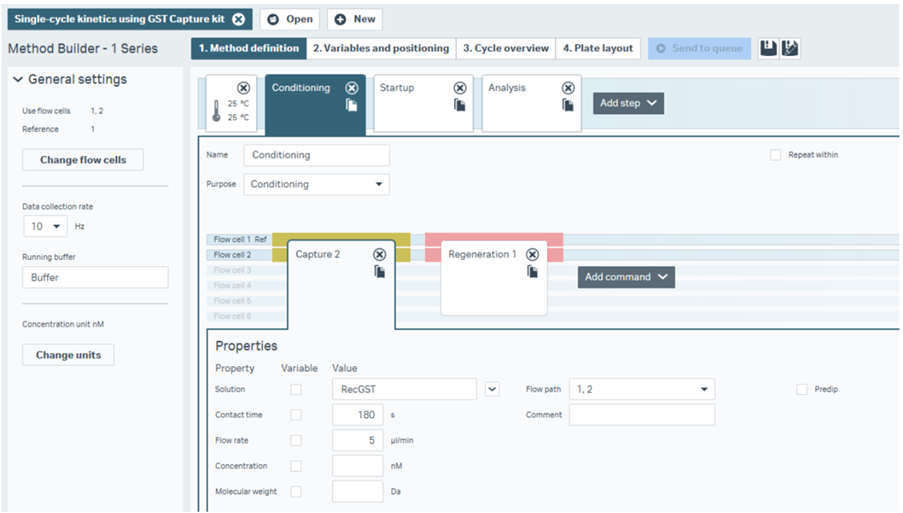Remove the Conditioning step with its X icon
Image resolution: width=903 pixels, height=513 pixels.
point(352,88)
